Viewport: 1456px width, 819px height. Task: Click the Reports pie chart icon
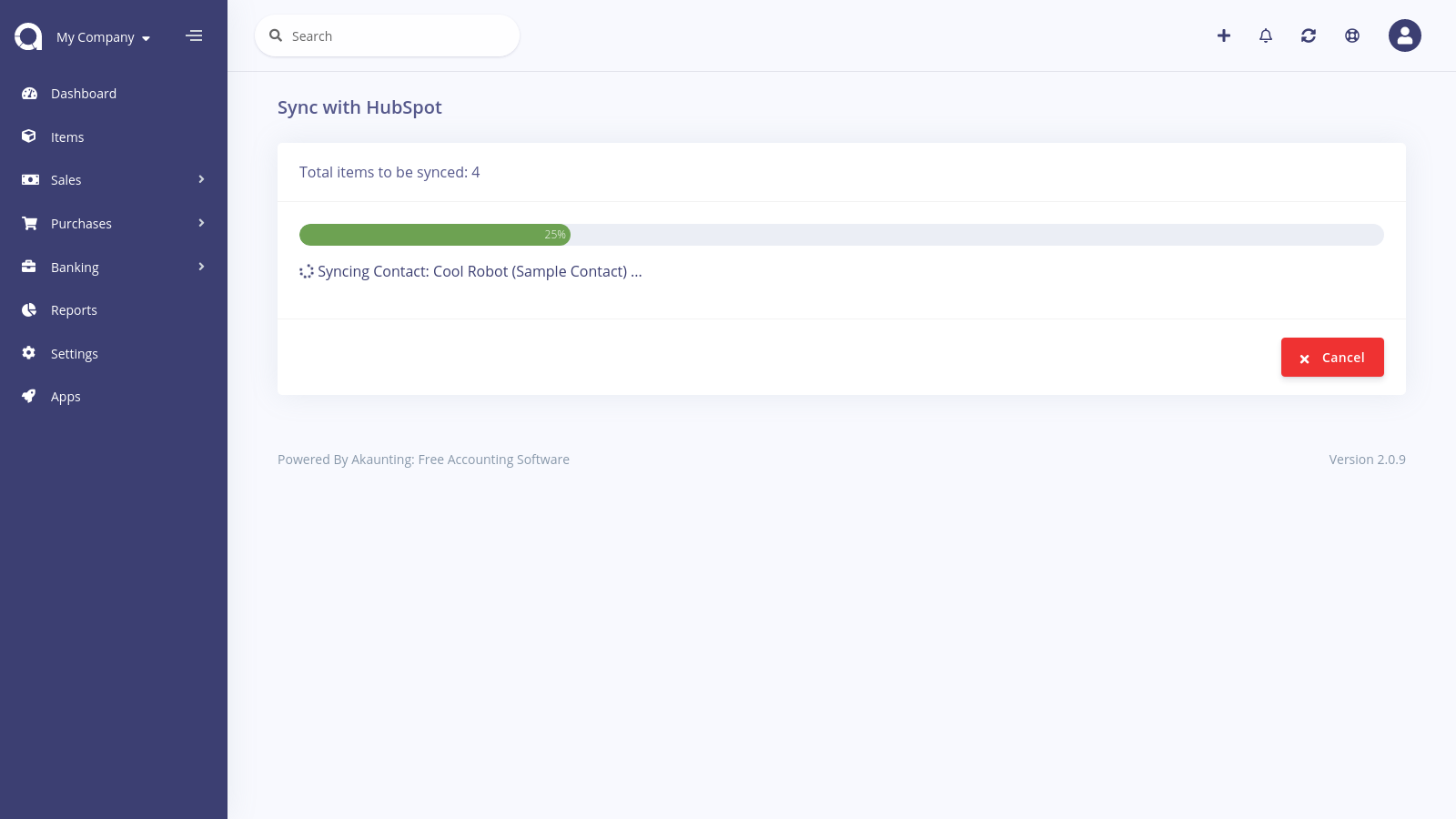[x=30, y=309]
